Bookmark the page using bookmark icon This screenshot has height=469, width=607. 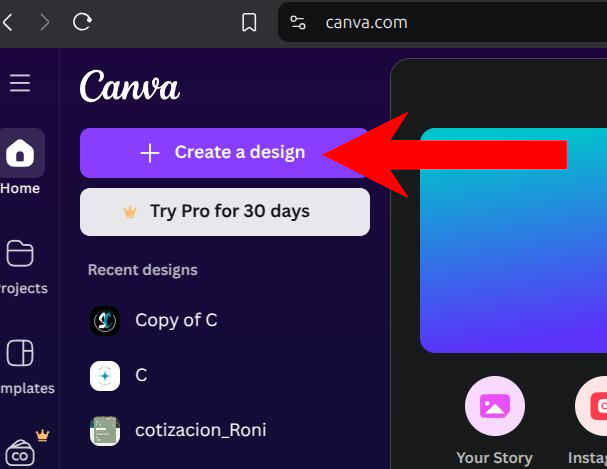pos(249,22)
